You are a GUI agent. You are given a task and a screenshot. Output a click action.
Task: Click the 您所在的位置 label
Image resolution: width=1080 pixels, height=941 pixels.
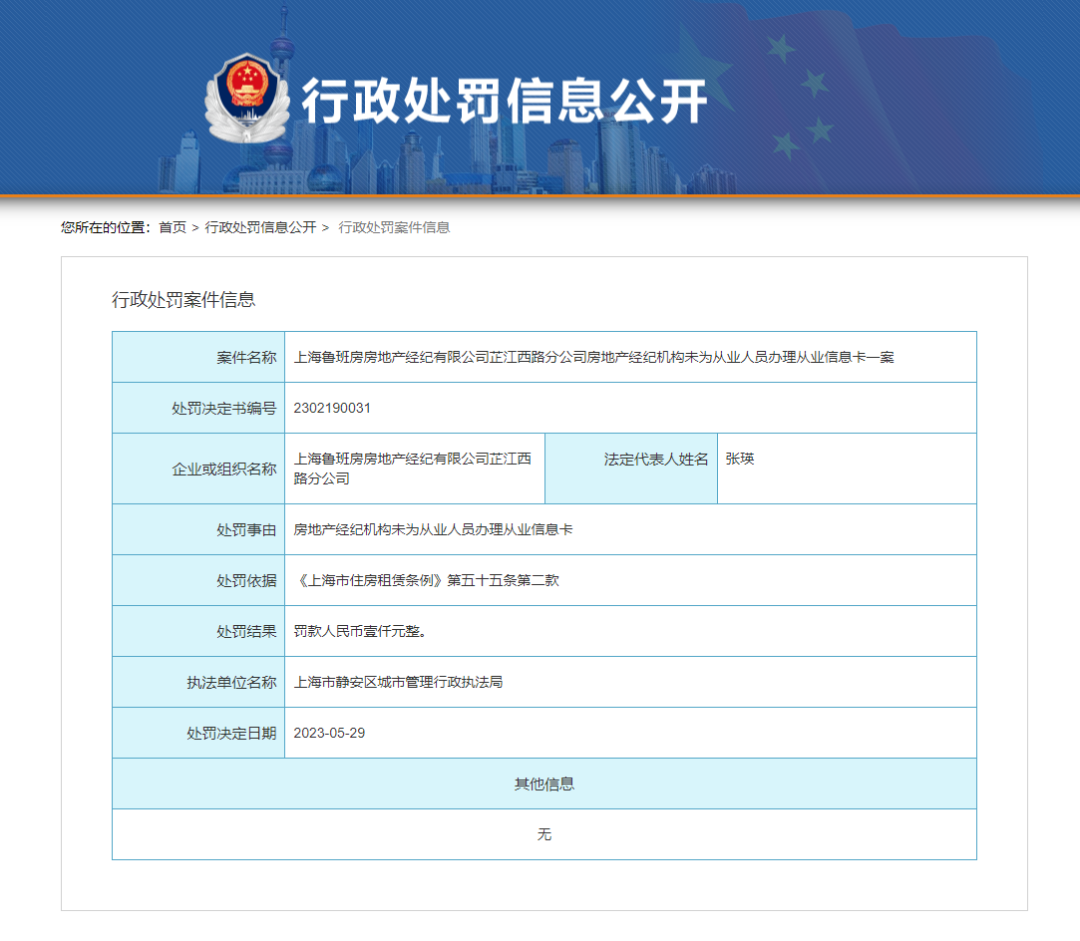pyautogui.click(x=105, y=227)
